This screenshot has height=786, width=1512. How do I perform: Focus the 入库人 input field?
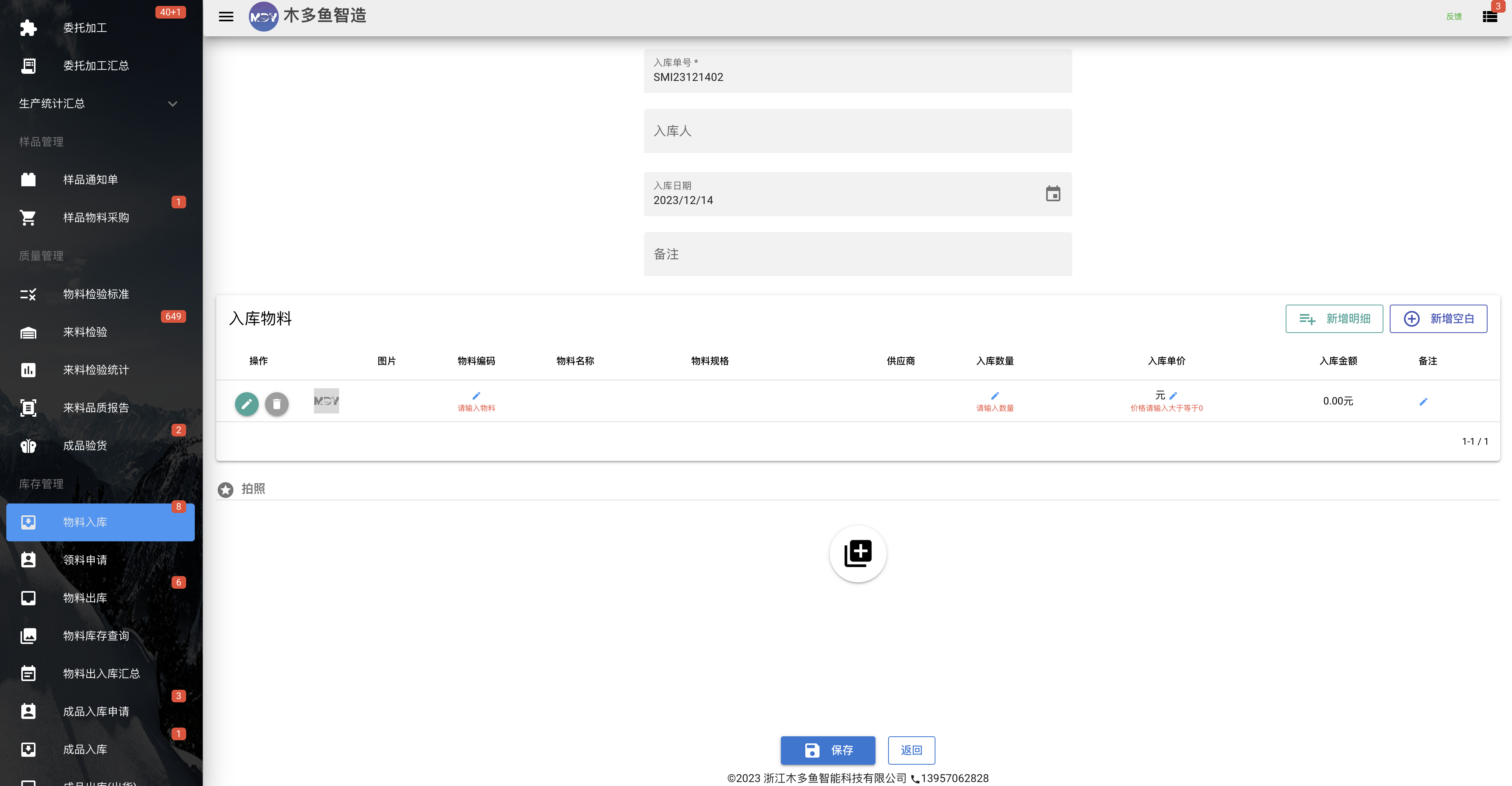(x=857, y=131)
